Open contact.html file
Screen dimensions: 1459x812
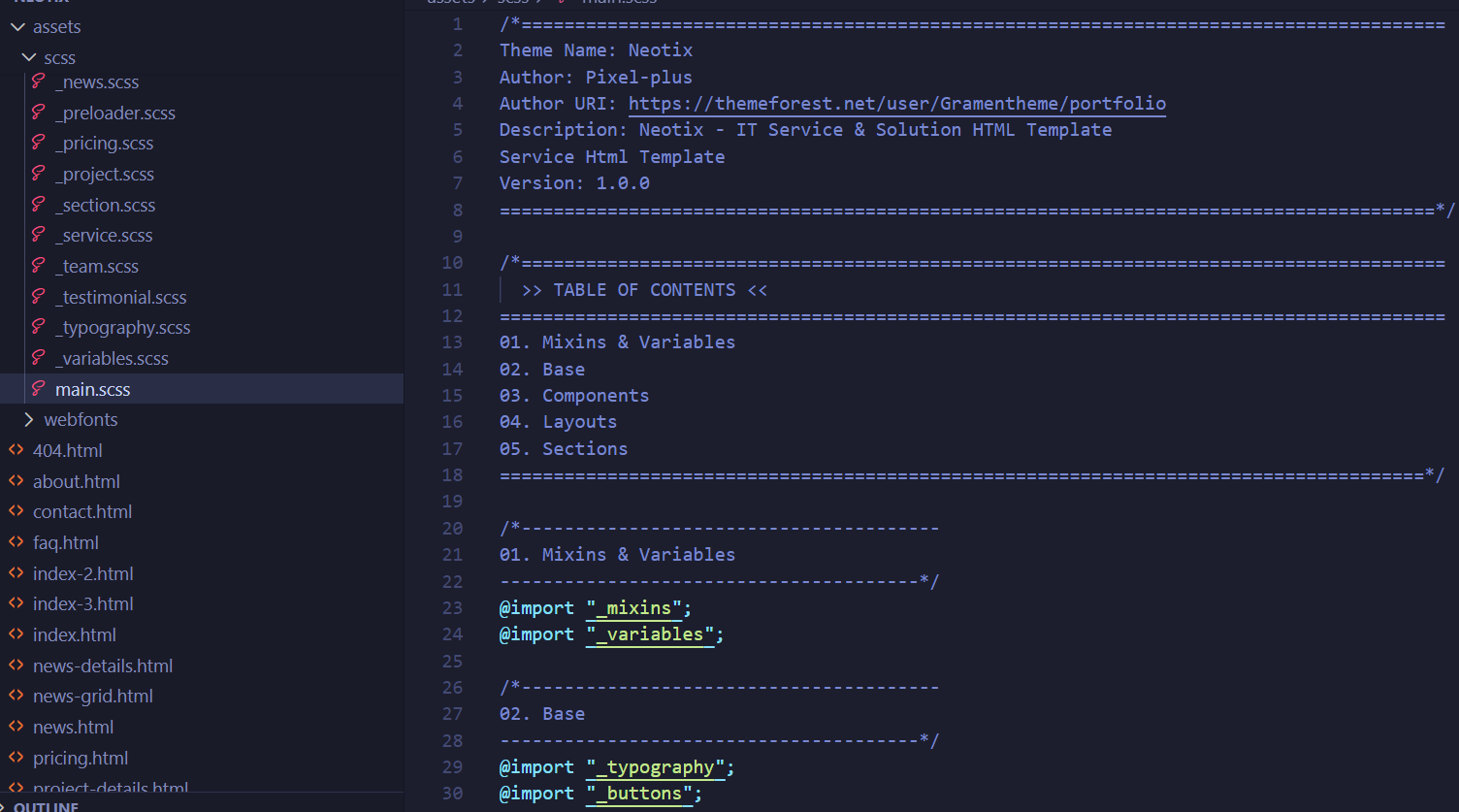(82, 512)
